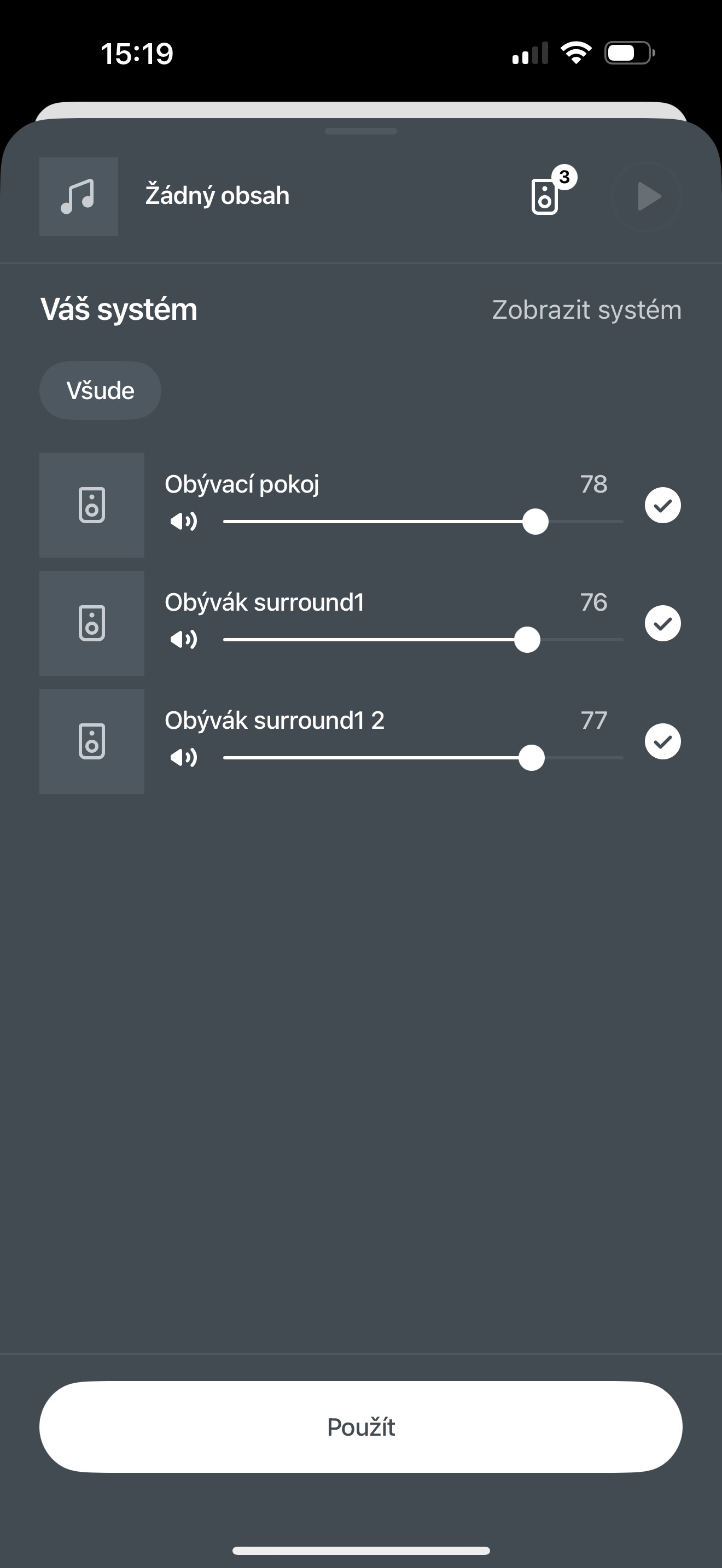Tap the sheet drag handle at top
Viewport: 722px width, 1568px height.
pyautogui.click(x=361, y=131)
